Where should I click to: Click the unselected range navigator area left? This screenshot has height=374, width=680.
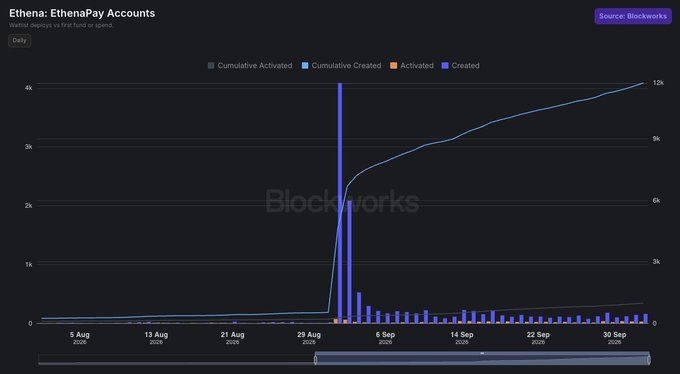[x=176, y=360]
